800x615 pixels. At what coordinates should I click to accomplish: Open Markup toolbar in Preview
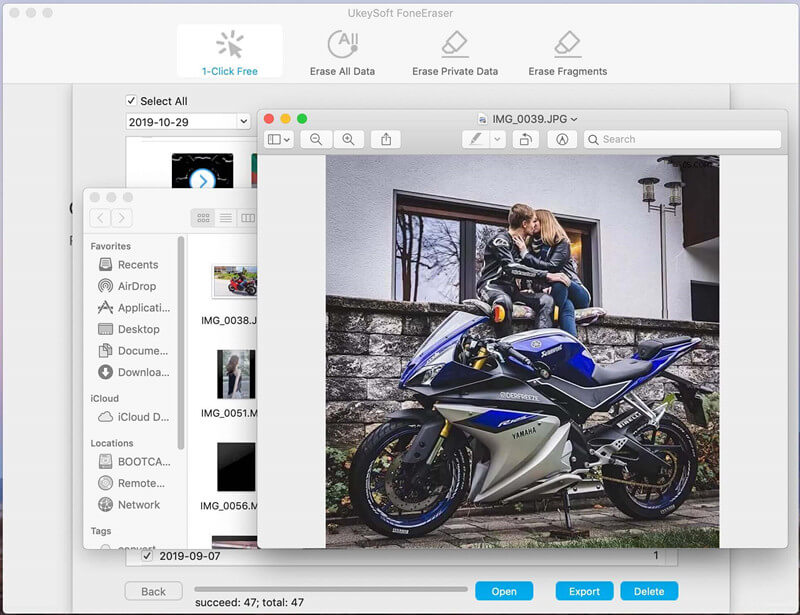pos(562,140)
